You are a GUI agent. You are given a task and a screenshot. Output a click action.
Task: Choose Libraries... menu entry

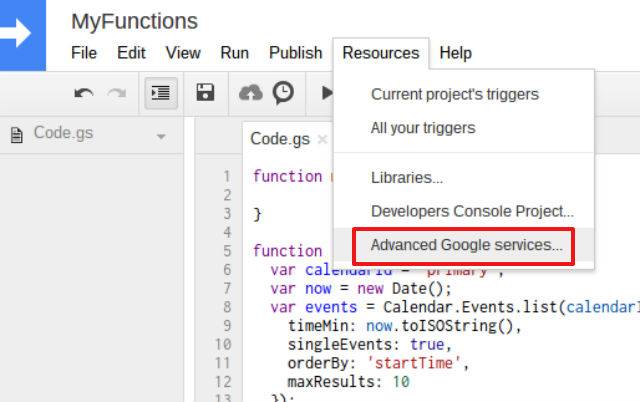tap(464, 178)
